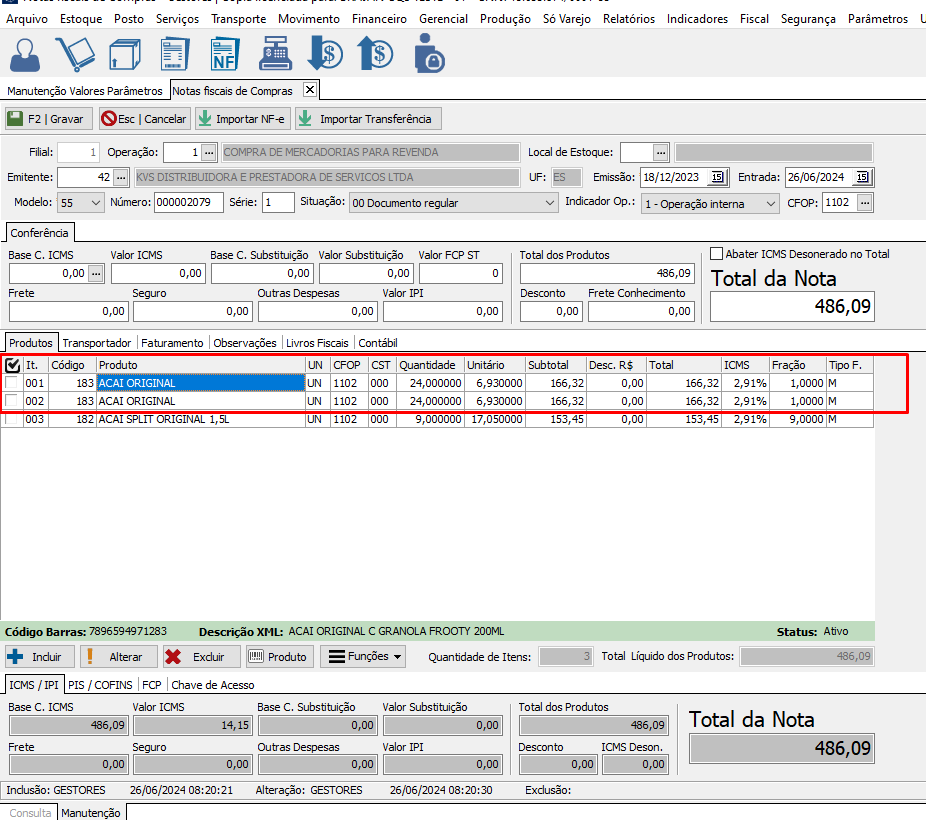The height and width of the screenshot is (820, 926).
Task: Open the Emissão date calendar picker
Action: click(716, 178)
